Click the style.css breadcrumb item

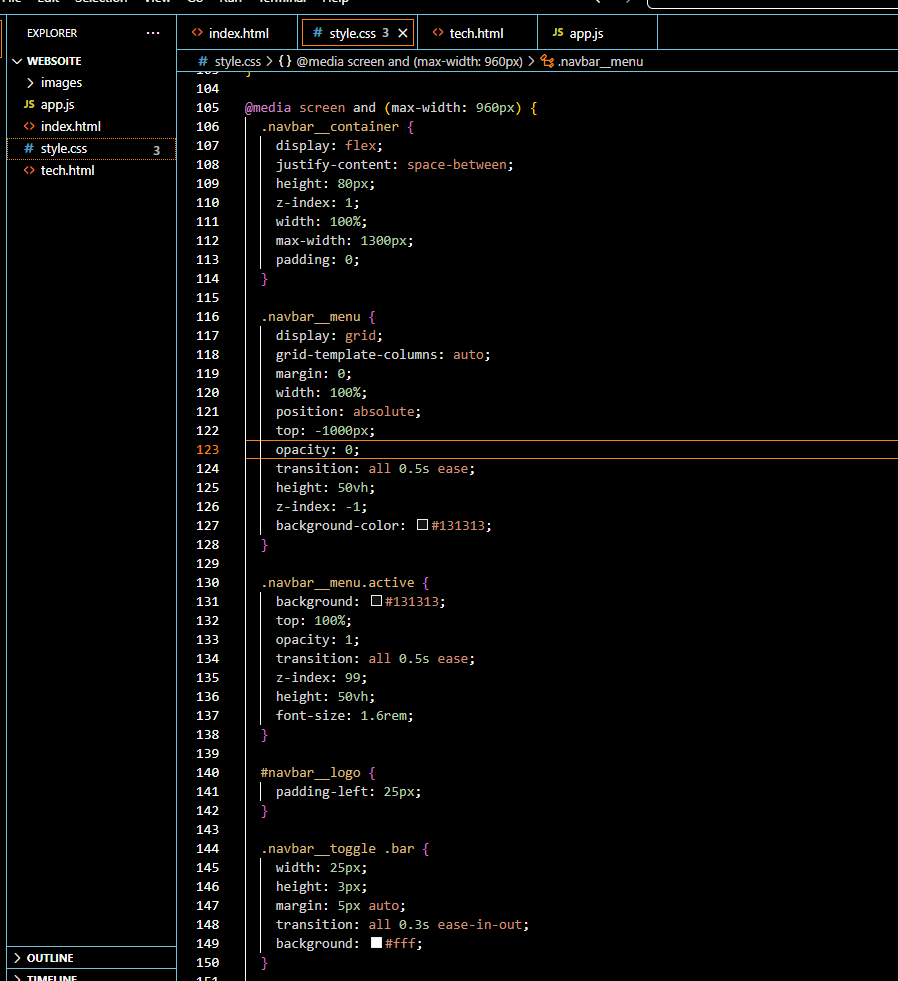pyautogui.click(x=237, y=61)
